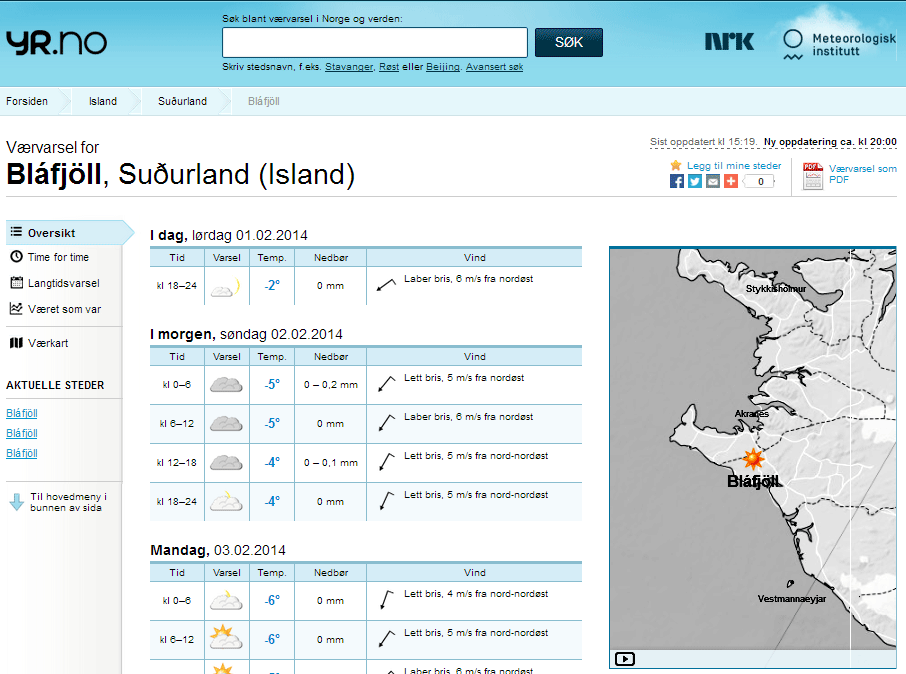Open the NRK logo link
This screenshot has height=674, width=906.
click(x=729, y=41)
